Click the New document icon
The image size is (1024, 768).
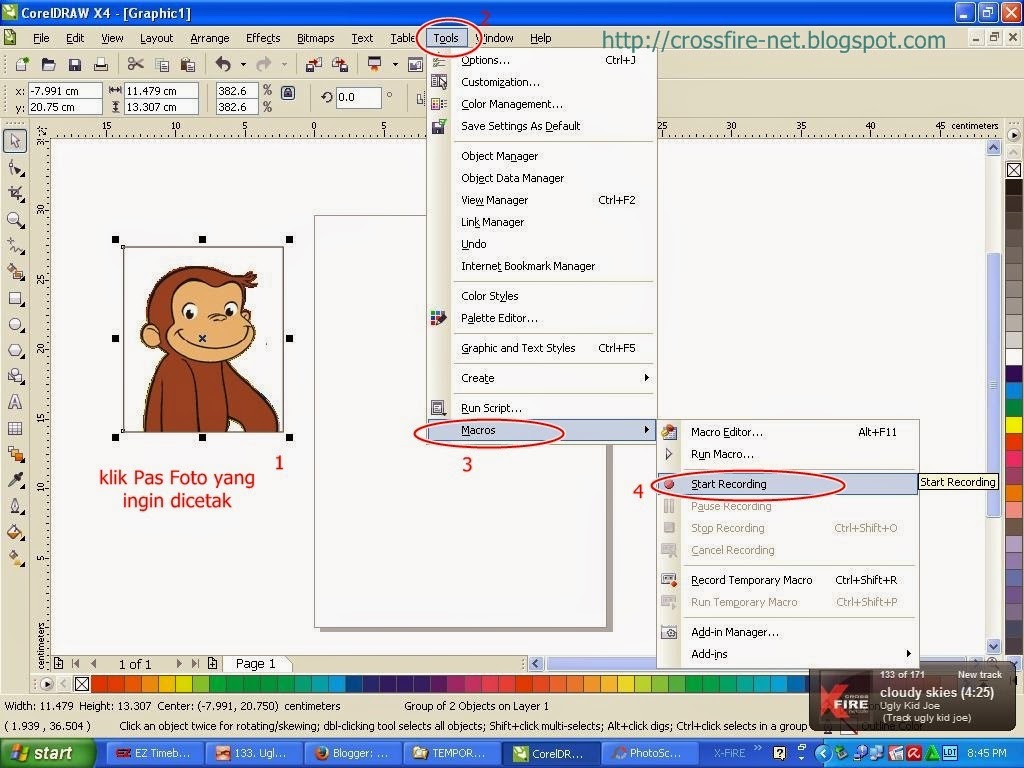tap(22, 64)
